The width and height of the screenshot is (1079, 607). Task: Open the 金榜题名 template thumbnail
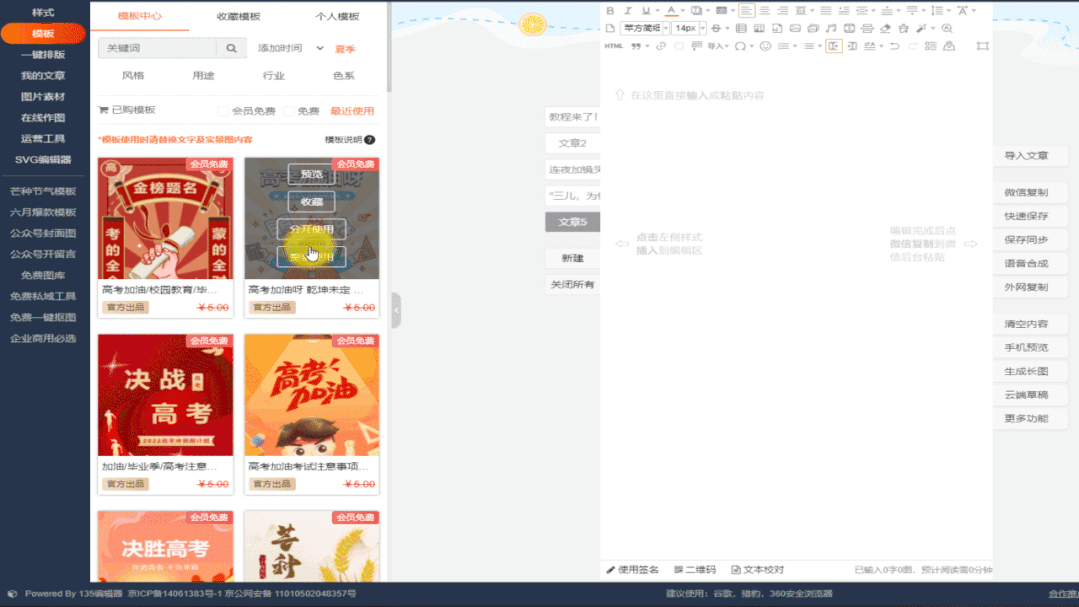coord(165,219)
